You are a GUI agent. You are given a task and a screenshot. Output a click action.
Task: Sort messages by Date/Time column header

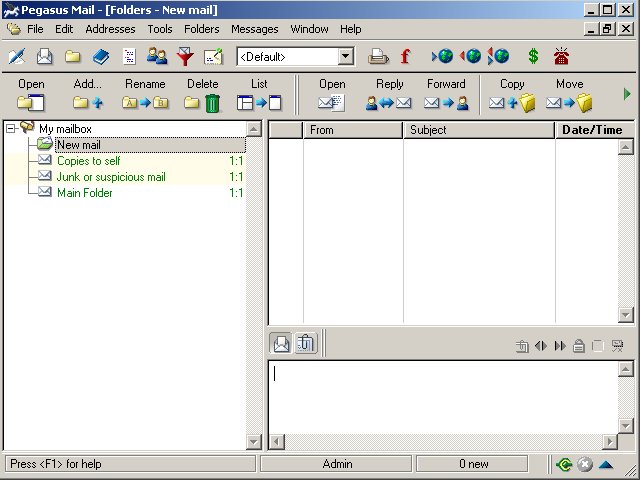(595, 130)
